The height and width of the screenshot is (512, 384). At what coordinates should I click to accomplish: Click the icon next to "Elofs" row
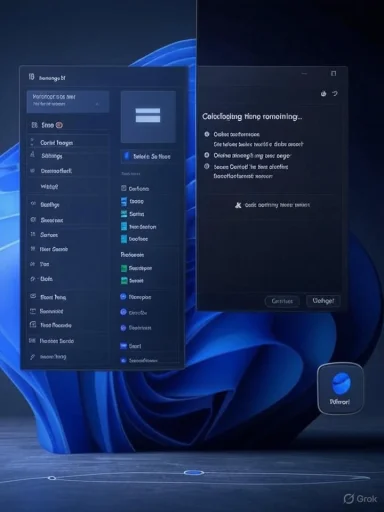tap(33, 279)
